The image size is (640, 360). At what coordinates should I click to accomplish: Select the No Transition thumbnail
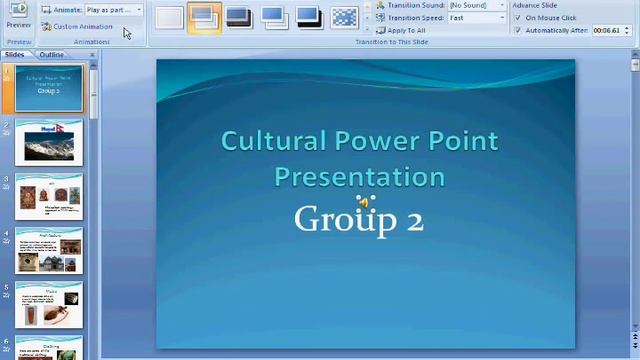coord(169,18)
